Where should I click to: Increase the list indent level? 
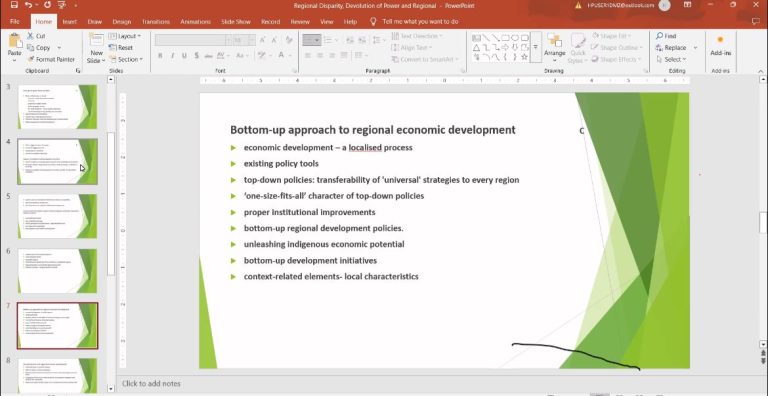tap(362, 40)
